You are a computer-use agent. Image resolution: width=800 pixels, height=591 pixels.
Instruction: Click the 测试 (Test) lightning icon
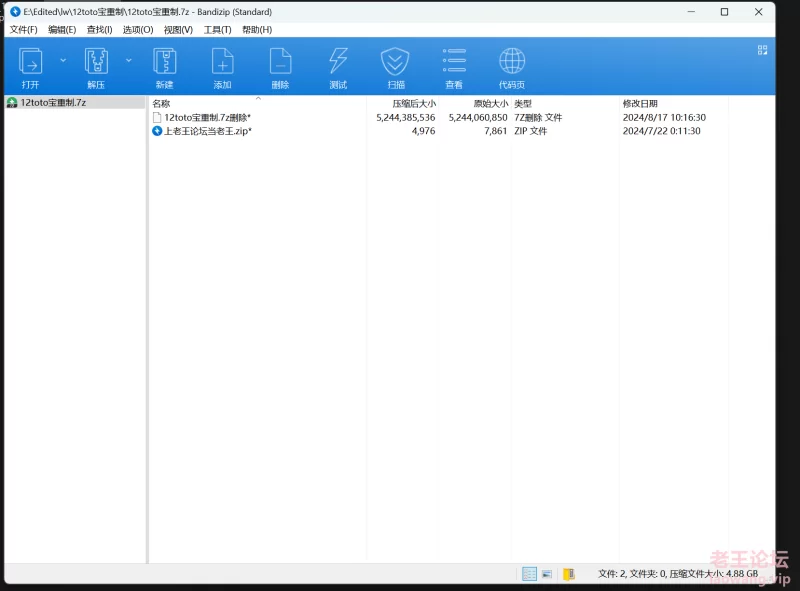tap(338, 61)
